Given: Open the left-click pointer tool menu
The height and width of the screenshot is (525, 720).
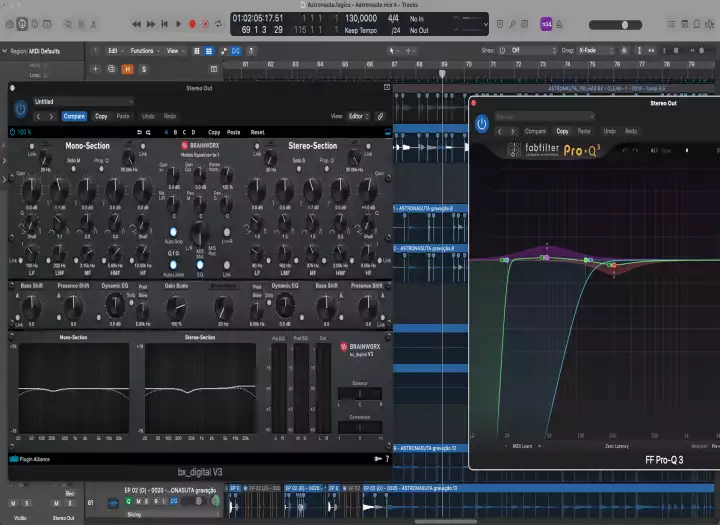Looking at the screenshot, I should click(394, 51).
